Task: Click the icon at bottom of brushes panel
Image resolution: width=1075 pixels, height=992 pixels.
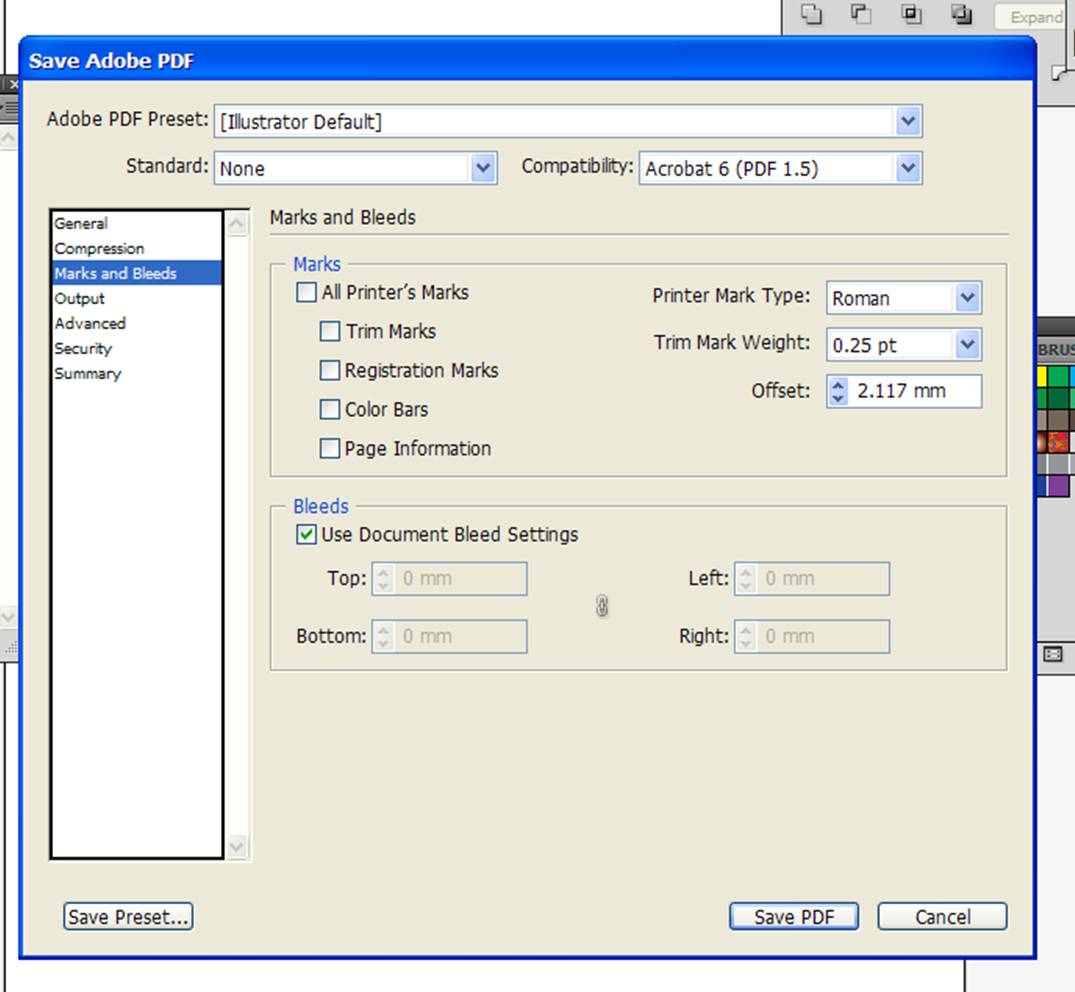Action: point(1052,654)
